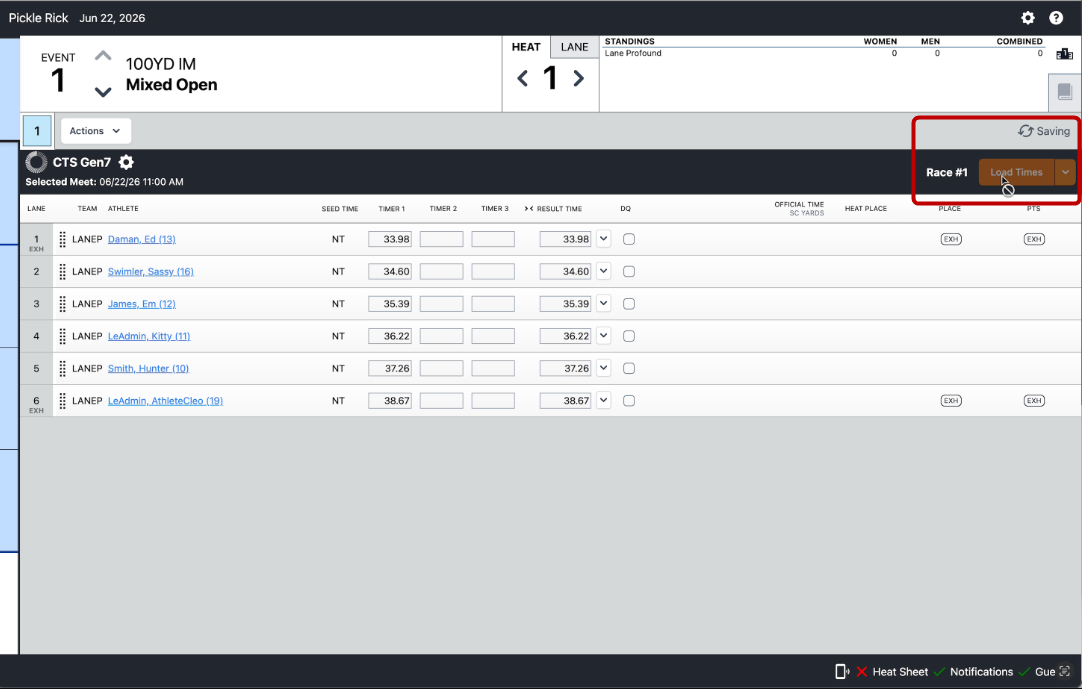Open settings gear in top bar
Image resolution: width=1082 pixels, height=689 pixels.
(1027, 18)
